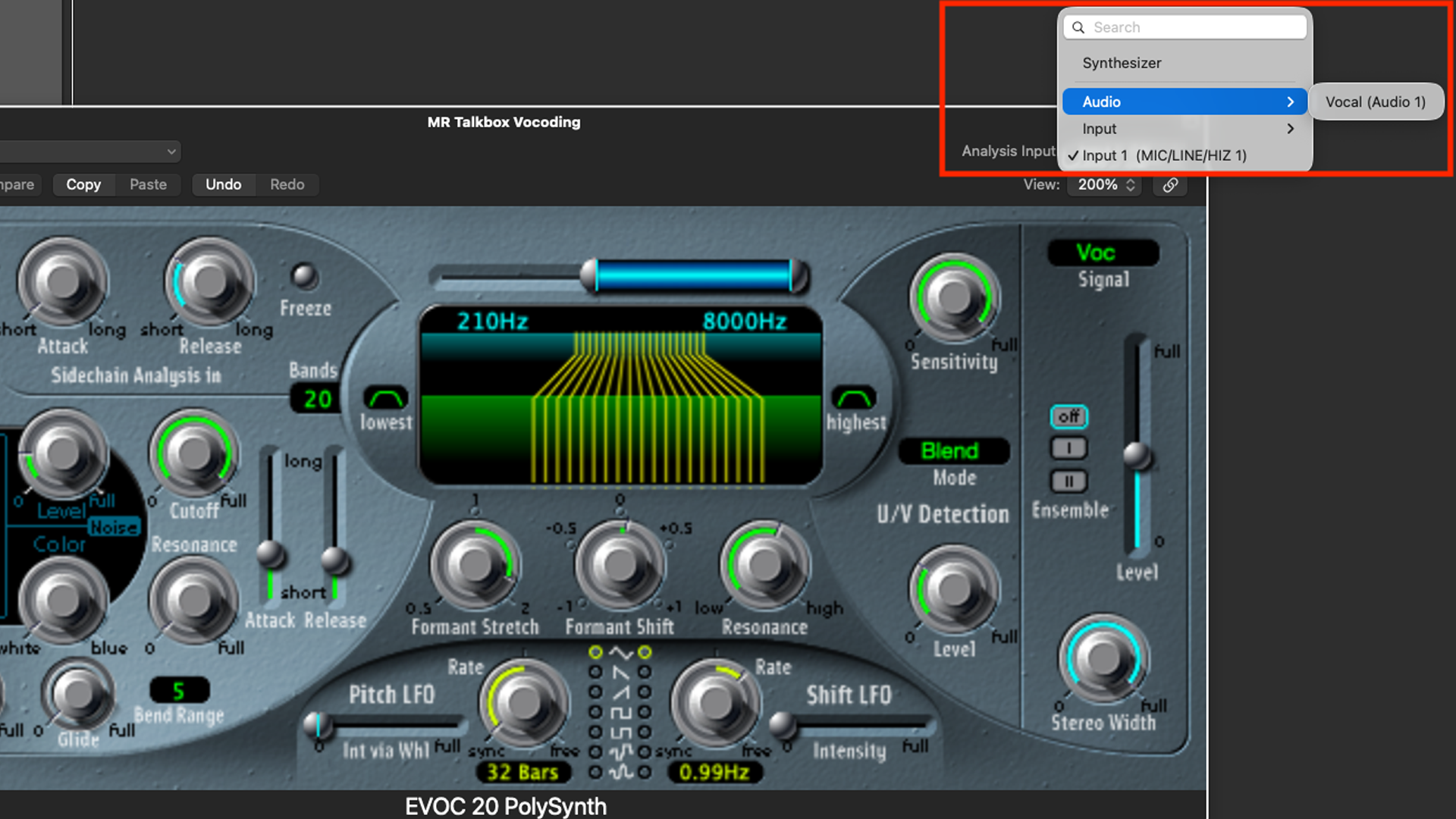Click the Formant Shift knob
This screenshot has width=1456, height=819.
(x=620, y=565)
